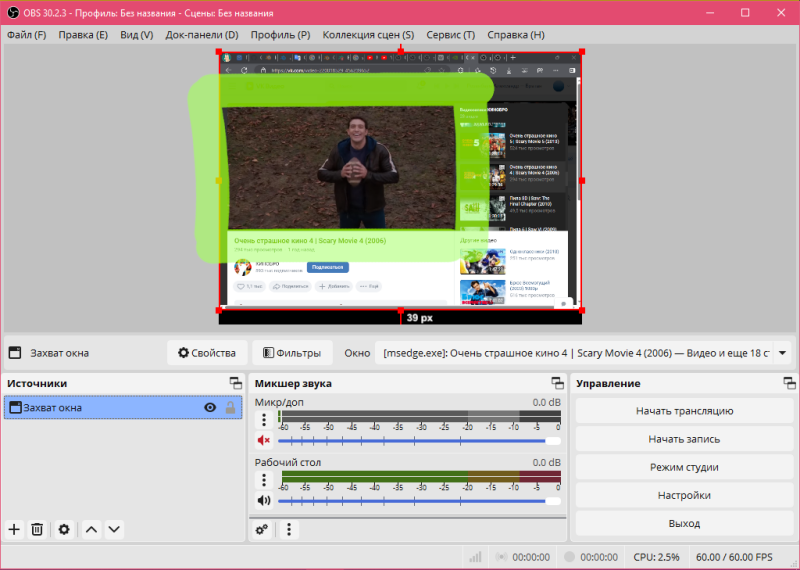
Task: Click the recording time status circle icon
Action: tap(569, 557)
